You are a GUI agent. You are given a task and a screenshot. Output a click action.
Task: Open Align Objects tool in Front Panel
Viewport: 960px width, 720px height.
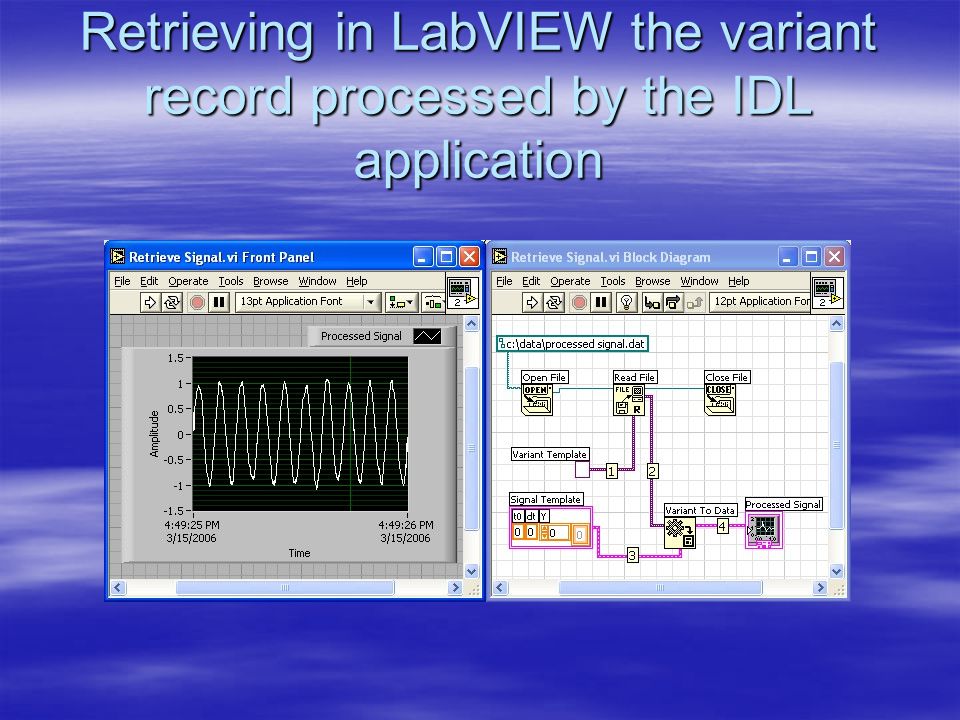tap(401, 302)
